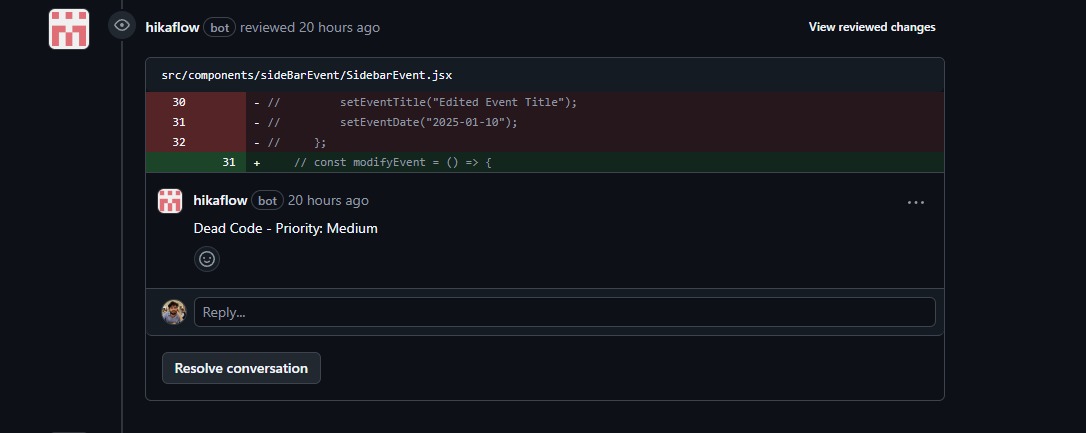Click the user avatar beside the reply box
1086x433 pixels.
174,312
